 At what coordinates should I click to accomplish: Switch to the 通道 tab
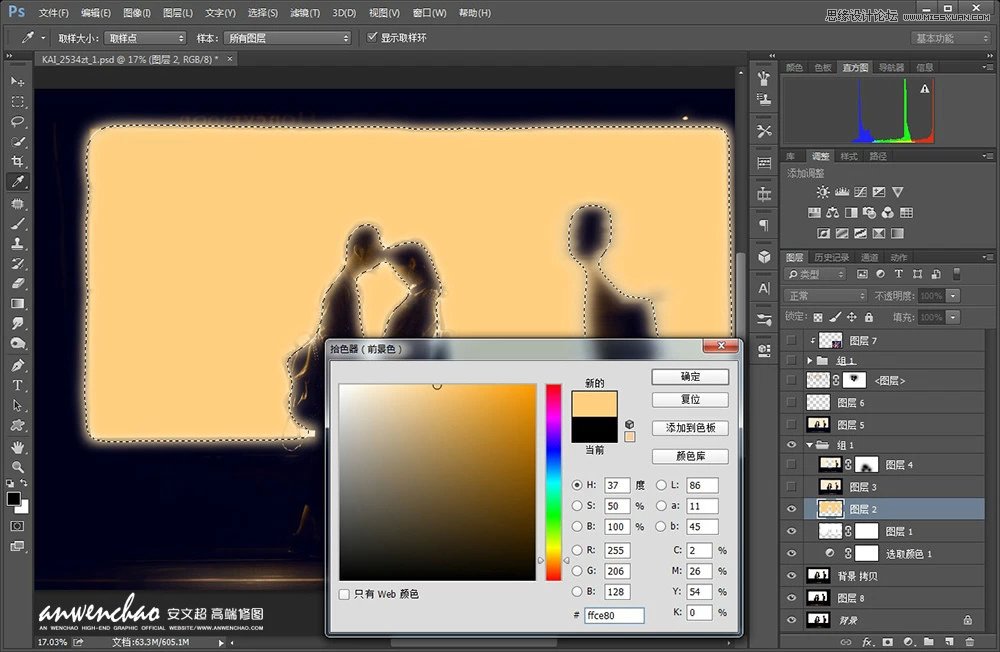coord(870,257)
